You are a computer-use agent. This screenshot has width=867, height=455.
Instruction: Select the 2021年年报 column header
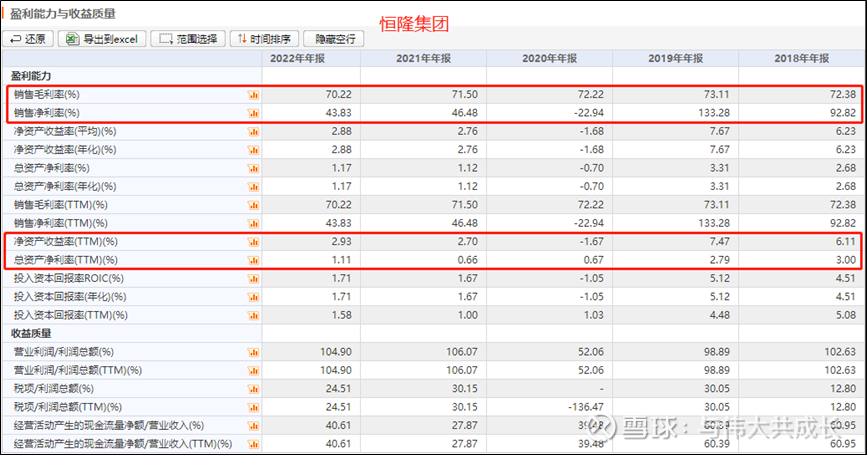(424, 58)
